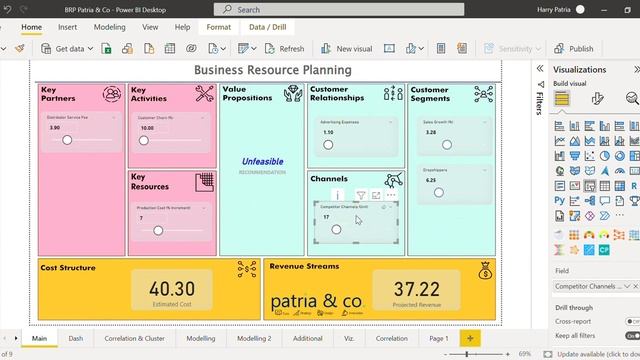This screenshot has width=640, height=360.
Task: Click in the Search box
Action: point(339,9)
